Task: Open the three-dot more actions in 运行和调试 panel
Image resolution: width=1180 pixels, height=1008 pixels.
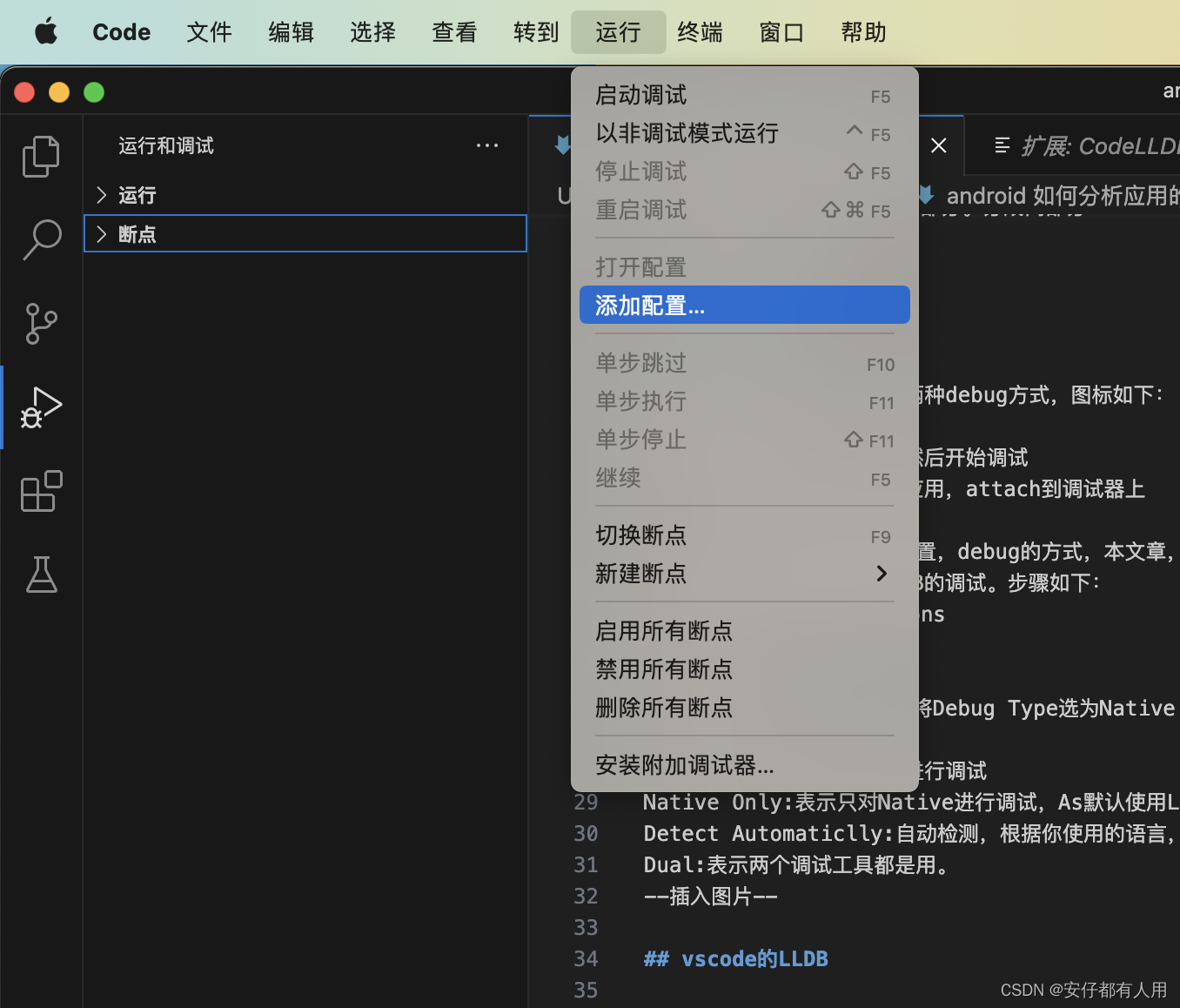Action: pos(487,145)
